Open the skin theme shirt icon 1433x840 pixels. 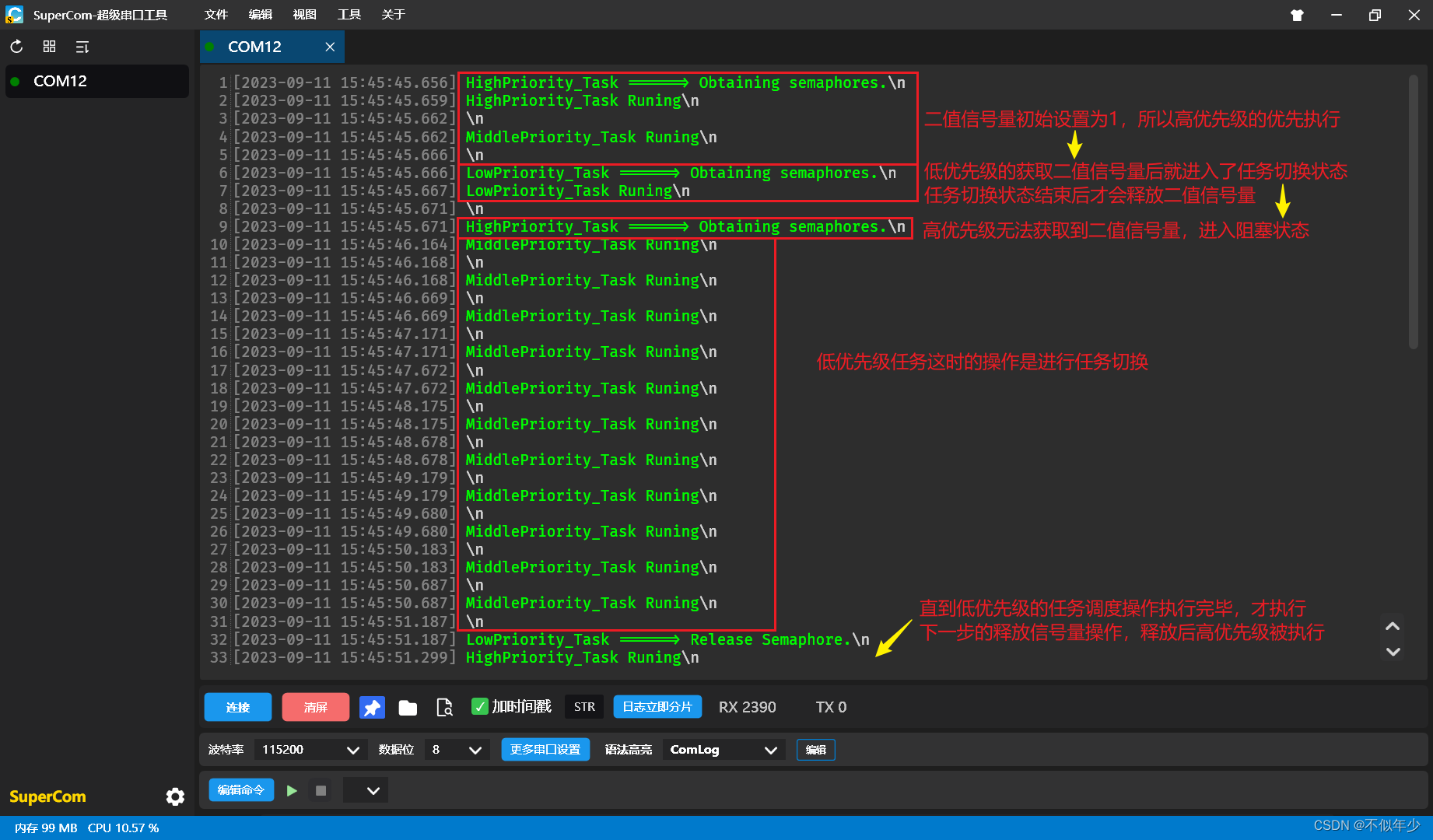click(x=1297, y=15)
